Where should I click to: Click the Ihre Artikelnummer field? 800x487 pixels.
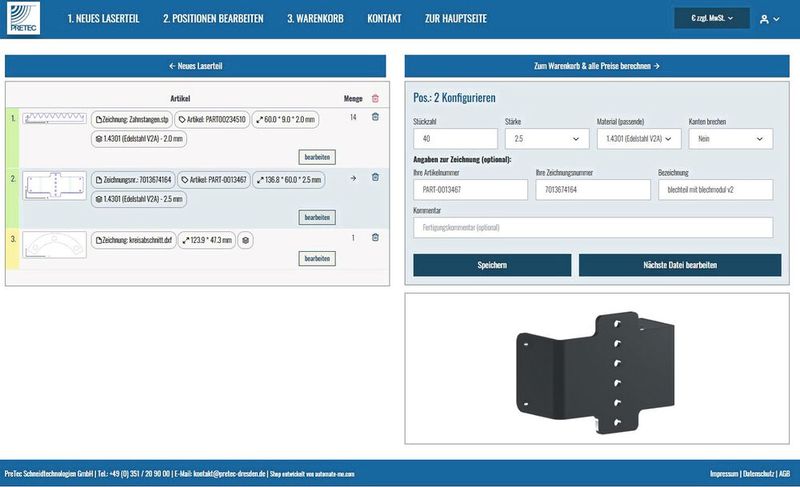[470, 190]
